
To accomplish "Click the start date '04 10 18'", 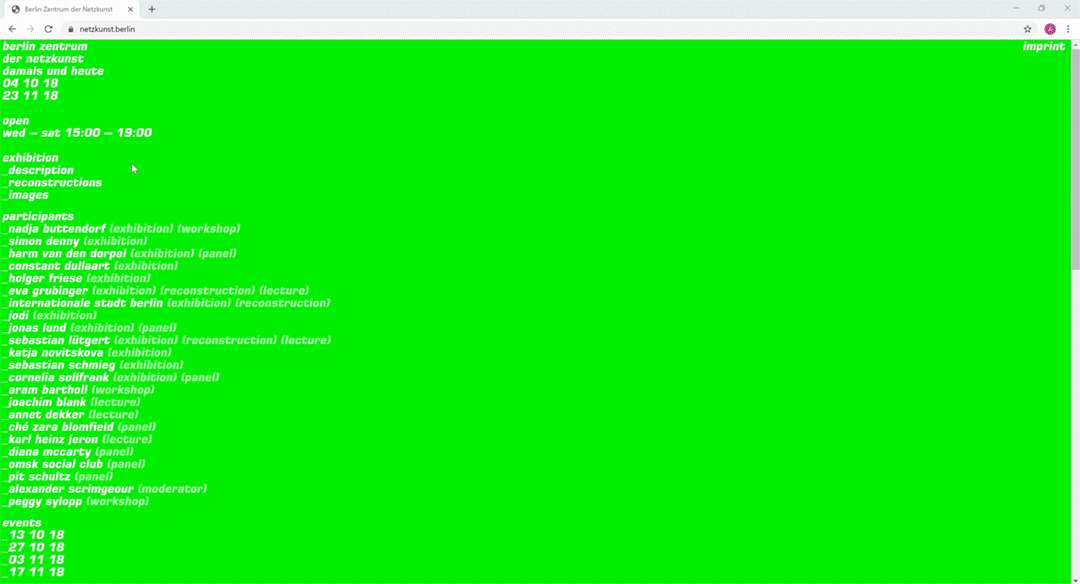I will pyautogui.click(x=30, y=84).
